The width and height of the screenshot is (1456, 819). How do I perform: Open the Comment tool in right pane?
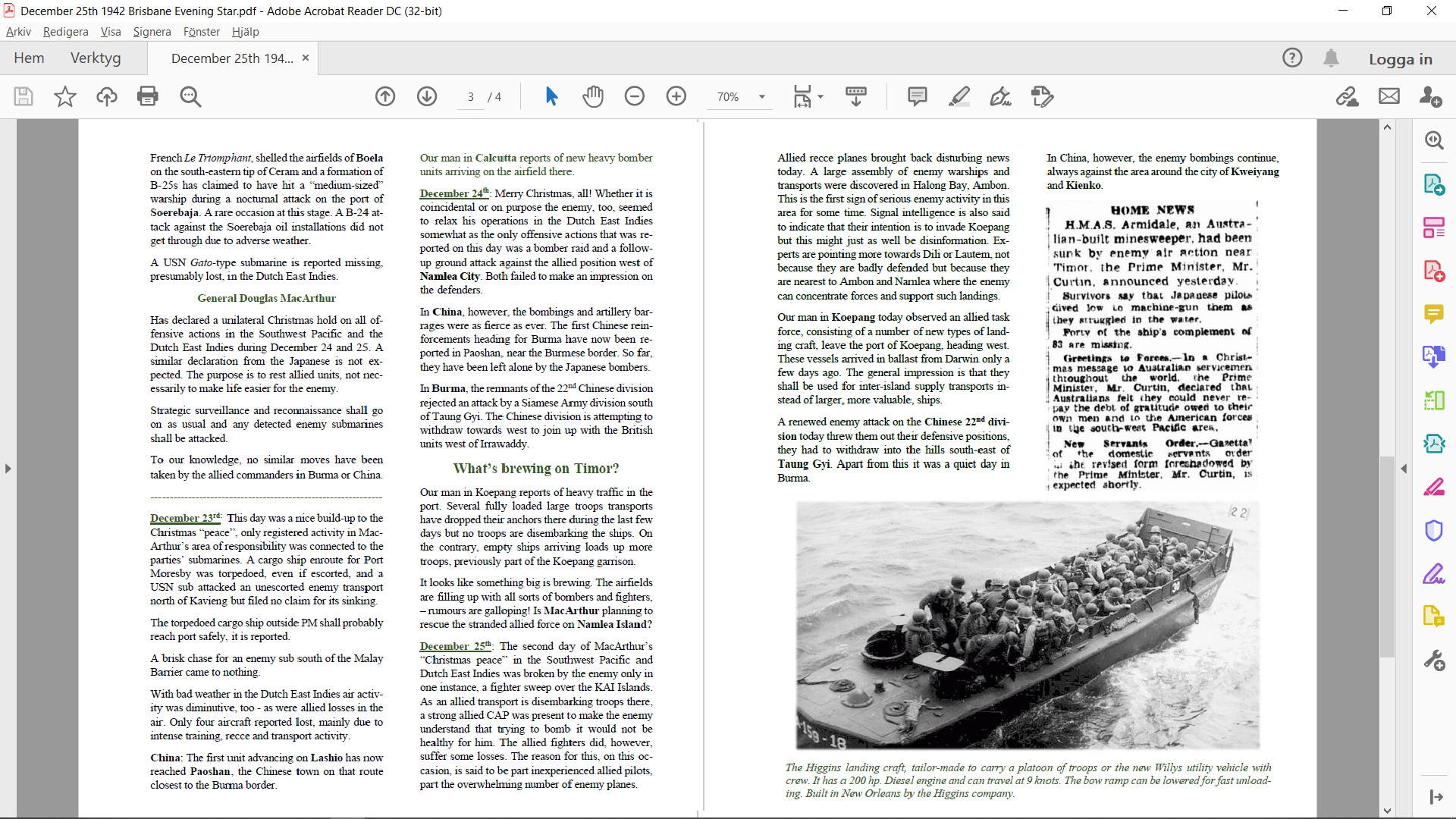point(1434,314)
